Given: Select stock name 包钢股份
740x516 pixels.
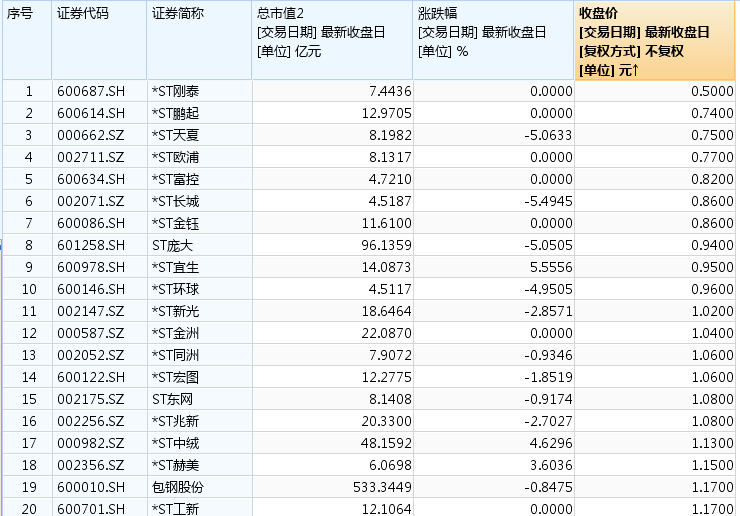Looking at the screenshot, I should click(178, 487).
